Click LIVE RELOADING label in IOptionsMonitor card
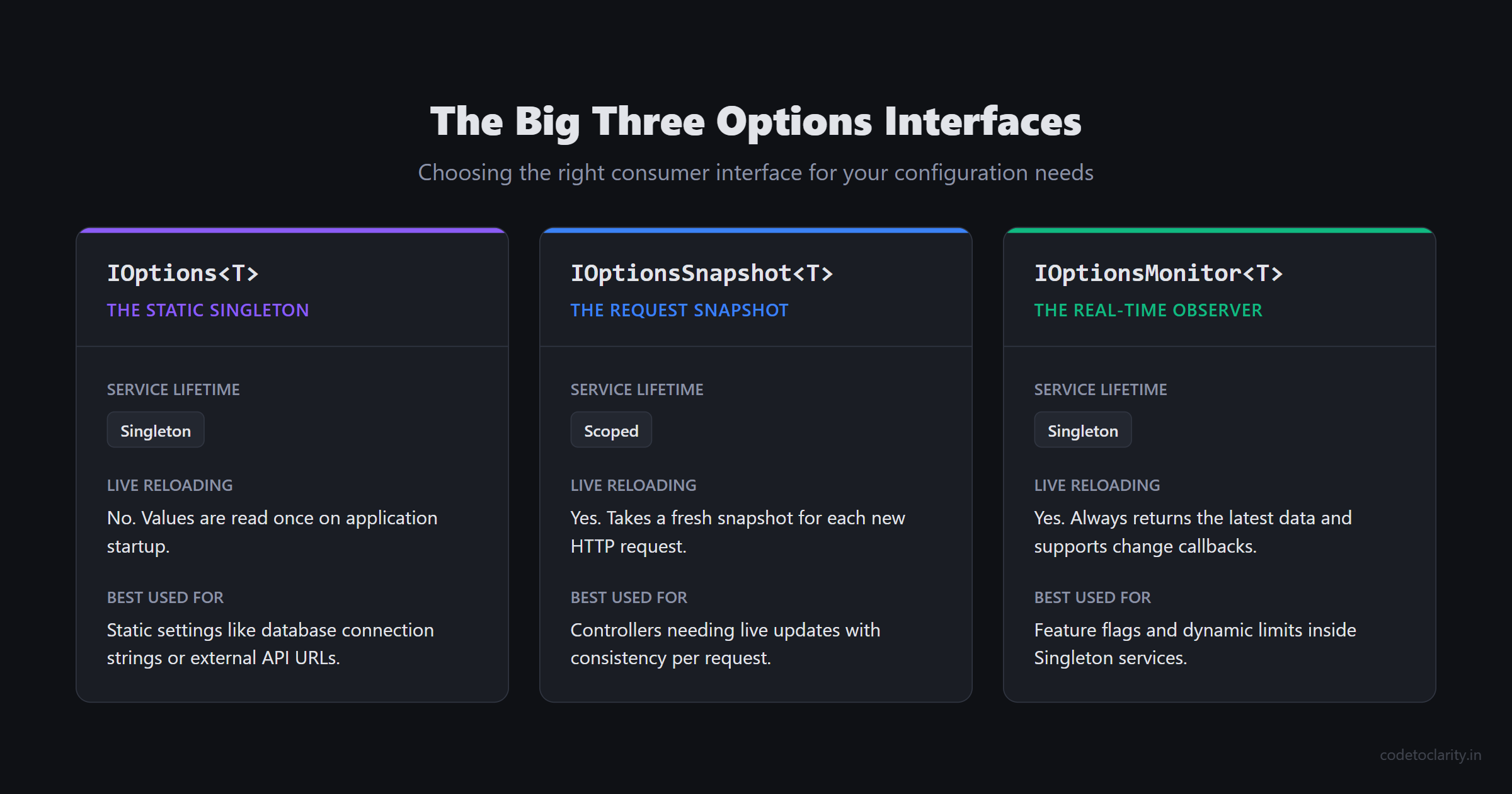Viewport: 1512px width, 794px height. (1097, 485)
